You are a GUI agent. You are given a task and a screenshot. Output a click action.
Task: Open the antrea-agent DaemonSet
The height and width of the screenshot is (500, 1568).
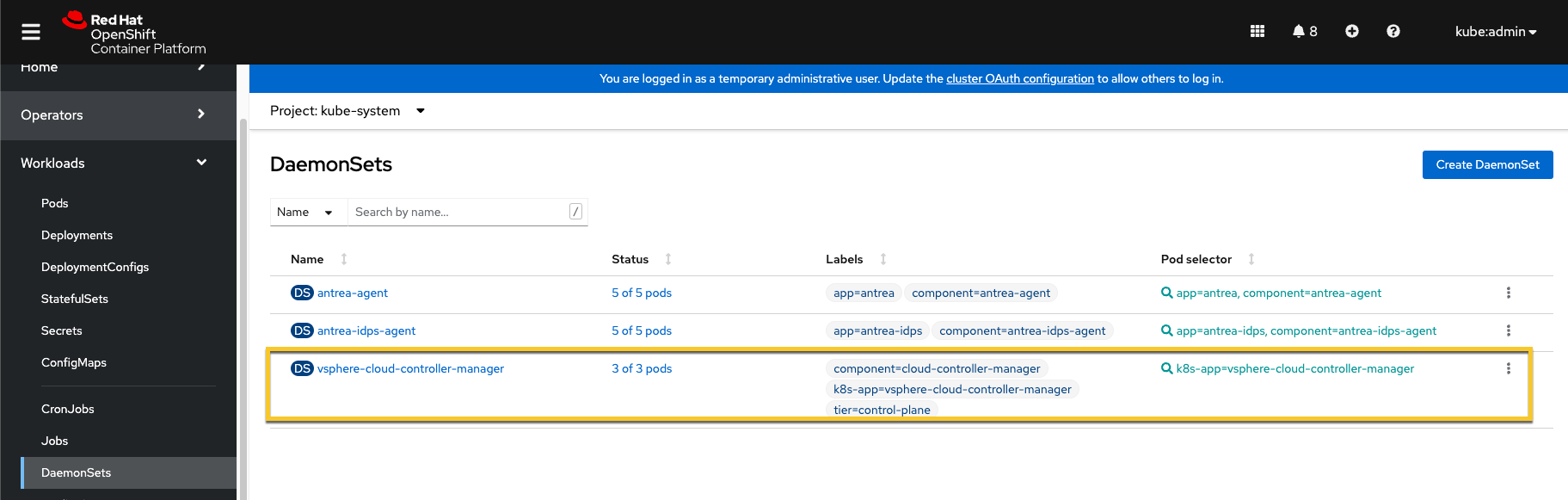(353, 293)
